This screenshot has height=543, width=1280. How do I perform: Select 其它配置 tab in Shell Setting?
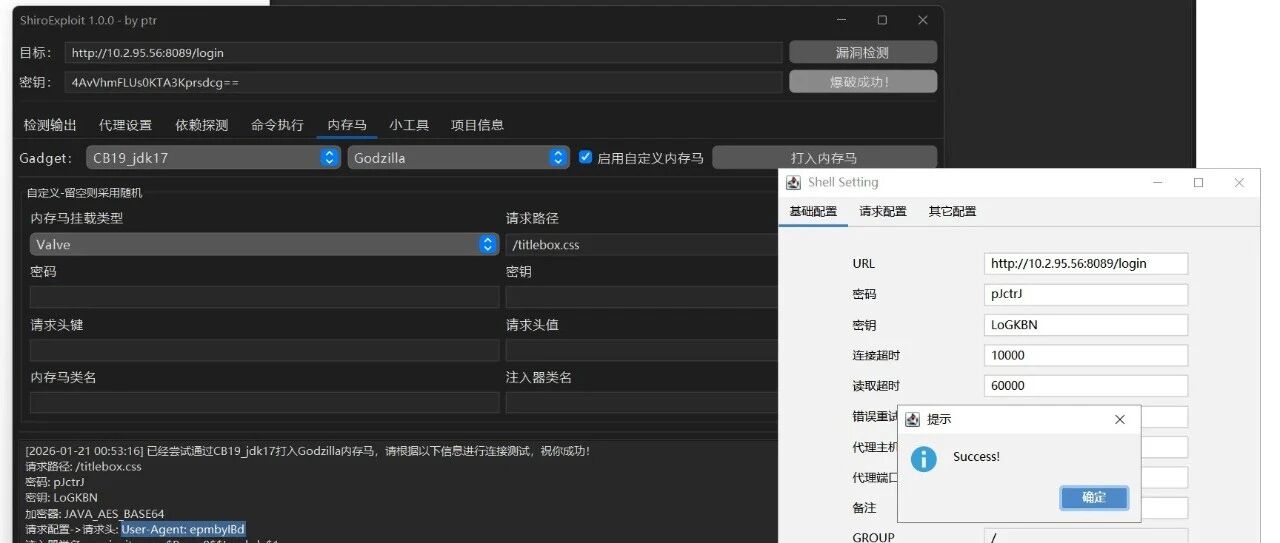(x=952, y=211)
